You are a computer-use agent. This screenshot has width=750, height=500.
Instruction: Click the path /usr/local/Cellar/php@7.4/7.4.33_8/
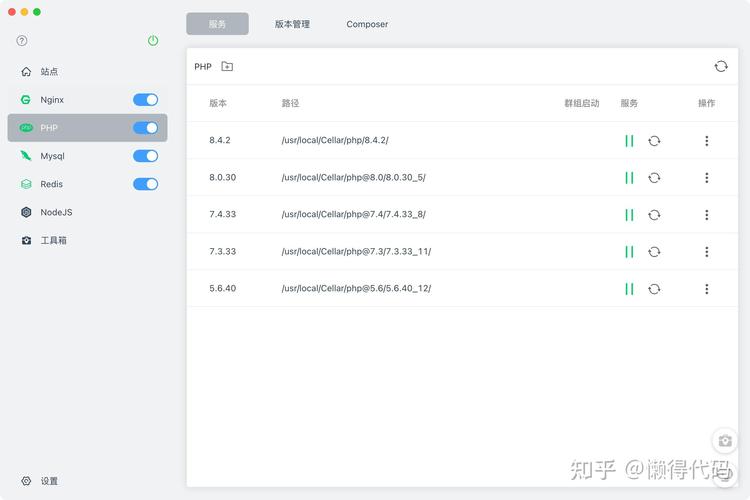(x=353, y=214)
